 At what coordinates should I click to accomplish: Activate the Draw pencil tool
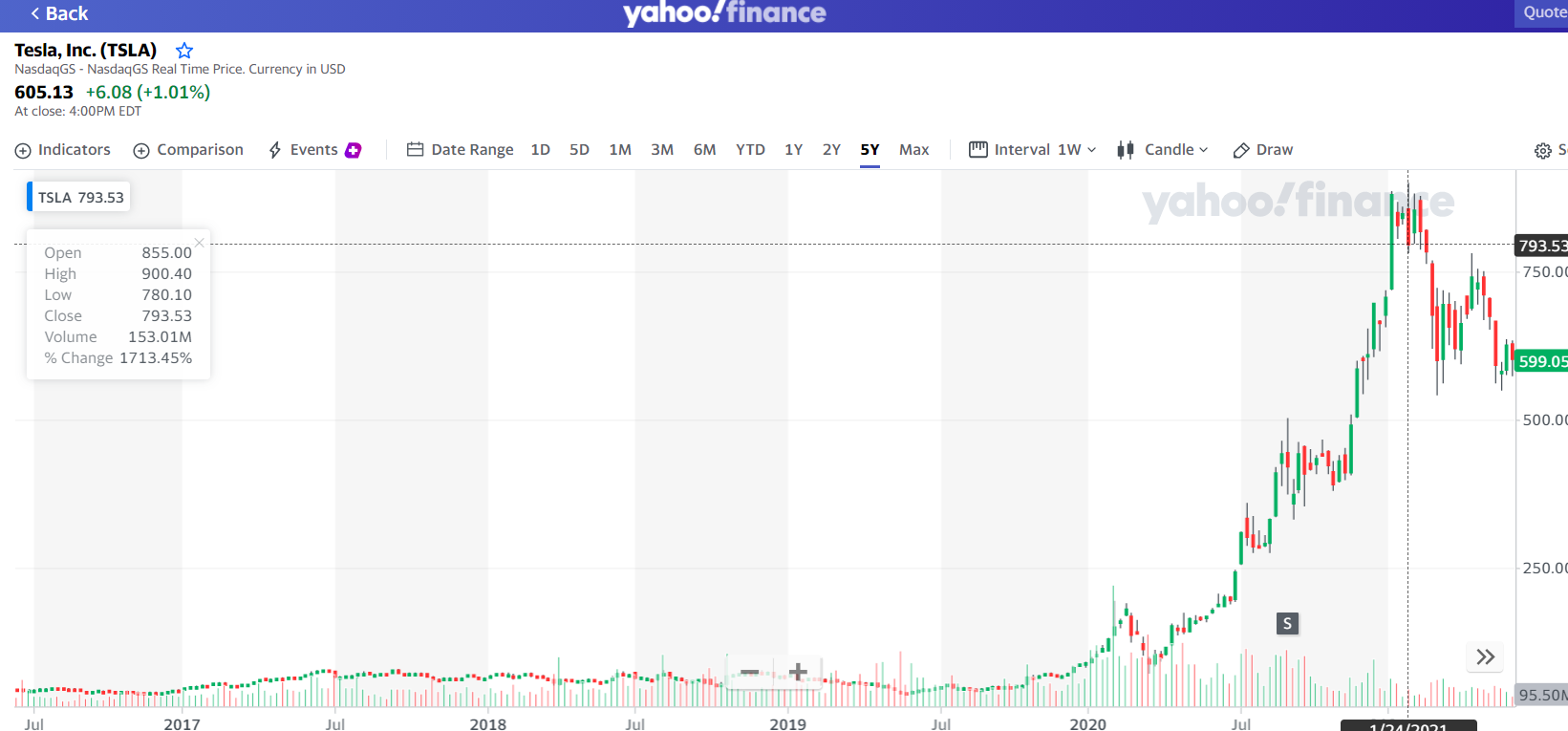[x=1263, y=150]
